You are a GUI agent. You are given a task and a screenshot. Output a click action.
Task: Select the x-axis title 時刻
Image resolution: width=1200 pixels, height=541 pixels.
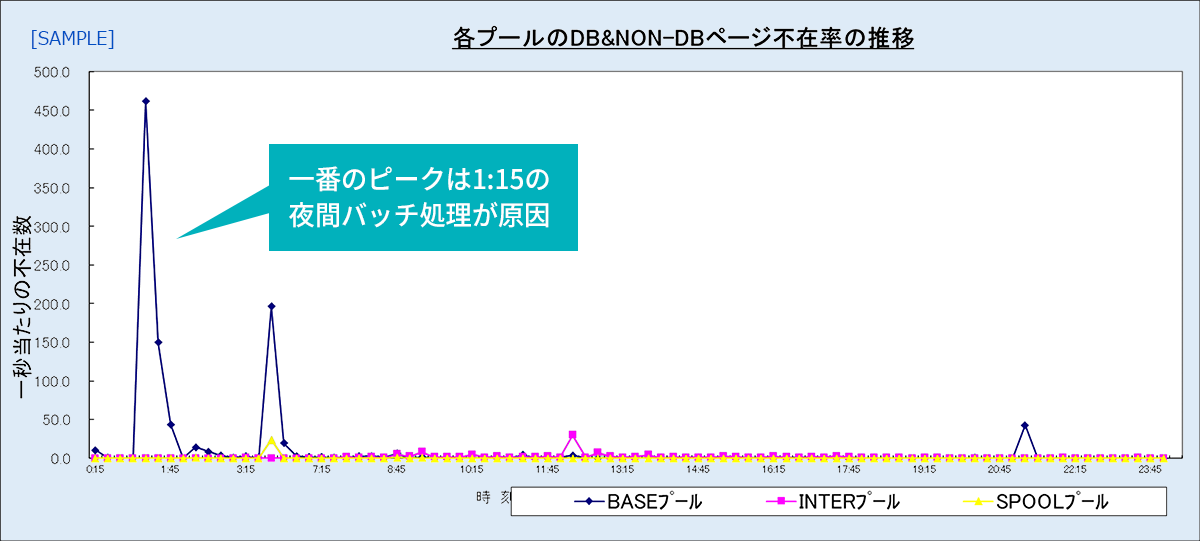492,496
